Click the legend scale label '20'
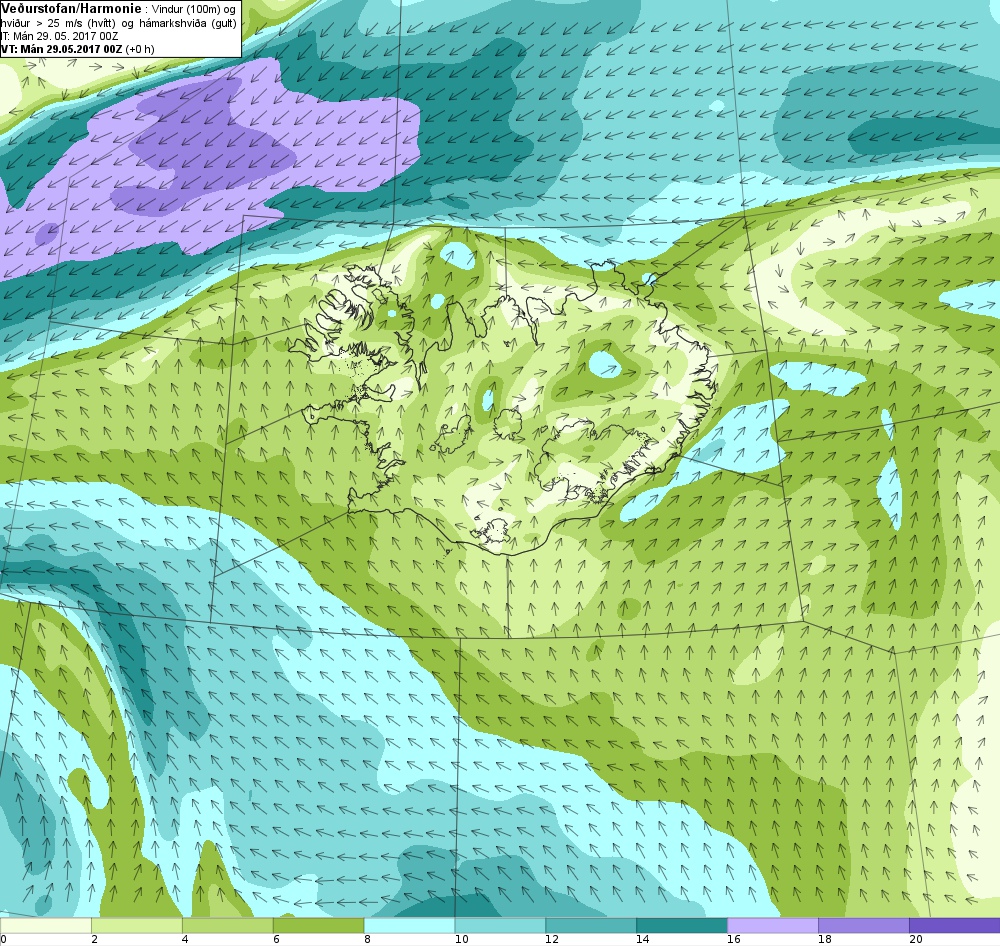Screen dimensions: 1000x946 tap(916, 940)
